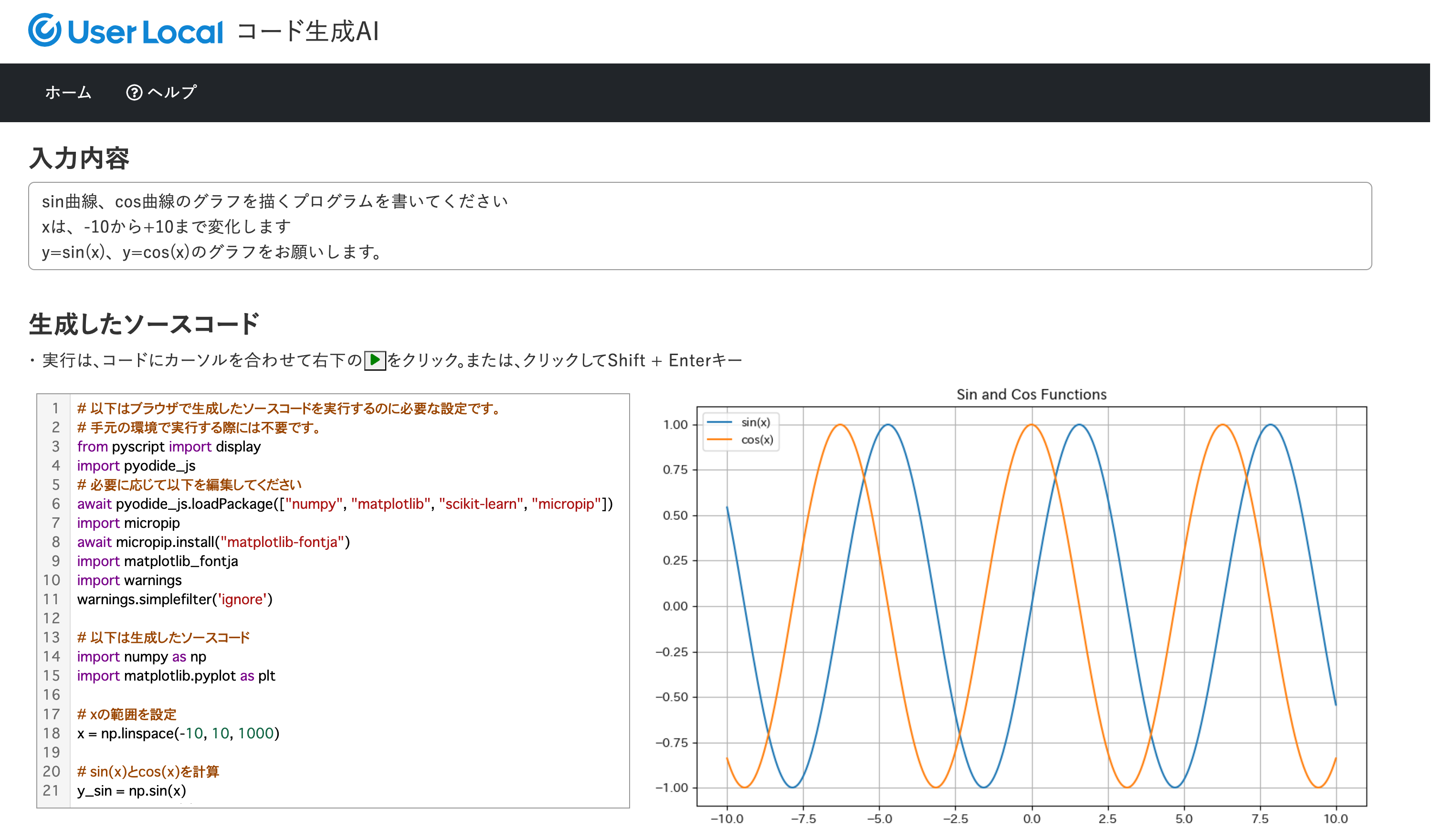
Task: Click the −10.0 x-axis tick label
Action: [x=727, y=819]
